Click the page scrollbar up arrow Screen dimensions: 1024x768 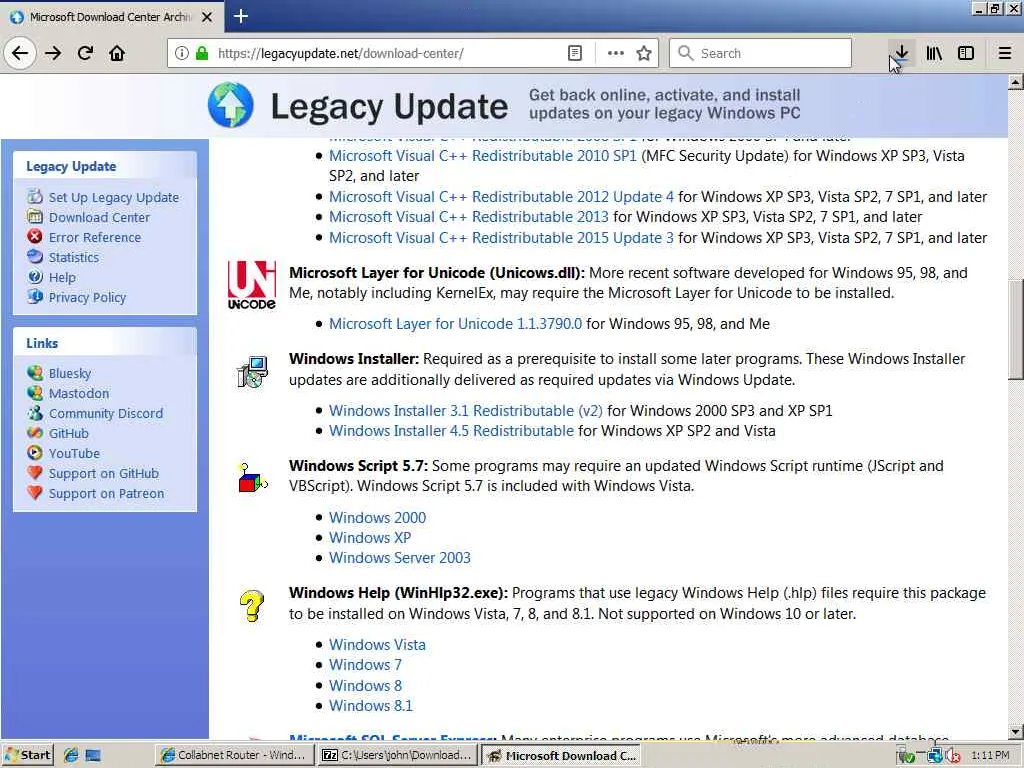click(x=1016, y=82)
